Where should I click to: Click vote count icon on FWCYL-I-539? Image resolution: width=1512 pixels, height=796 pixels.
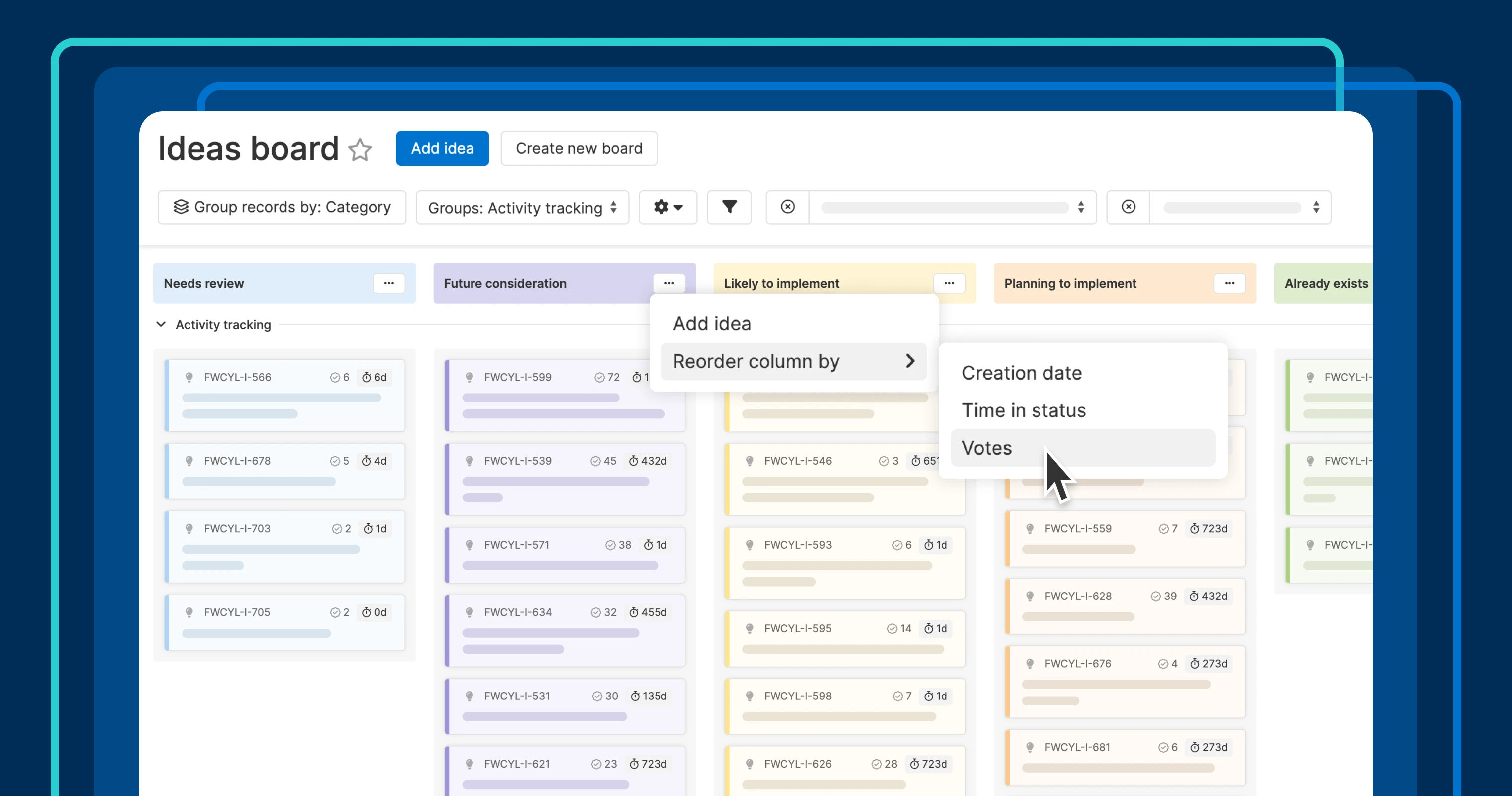pos(596,461)
